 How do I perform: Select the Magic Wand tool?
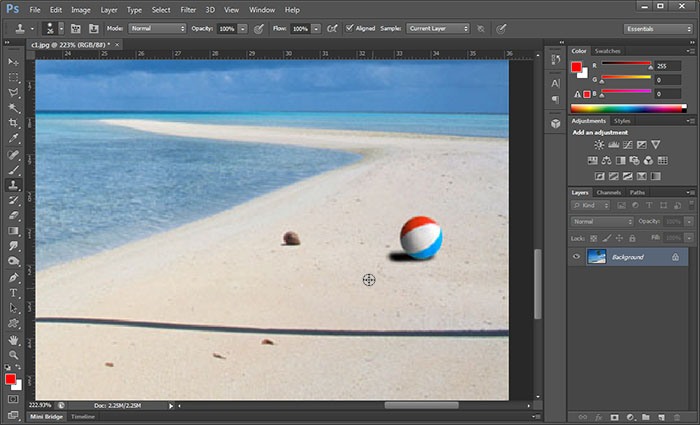13,108
